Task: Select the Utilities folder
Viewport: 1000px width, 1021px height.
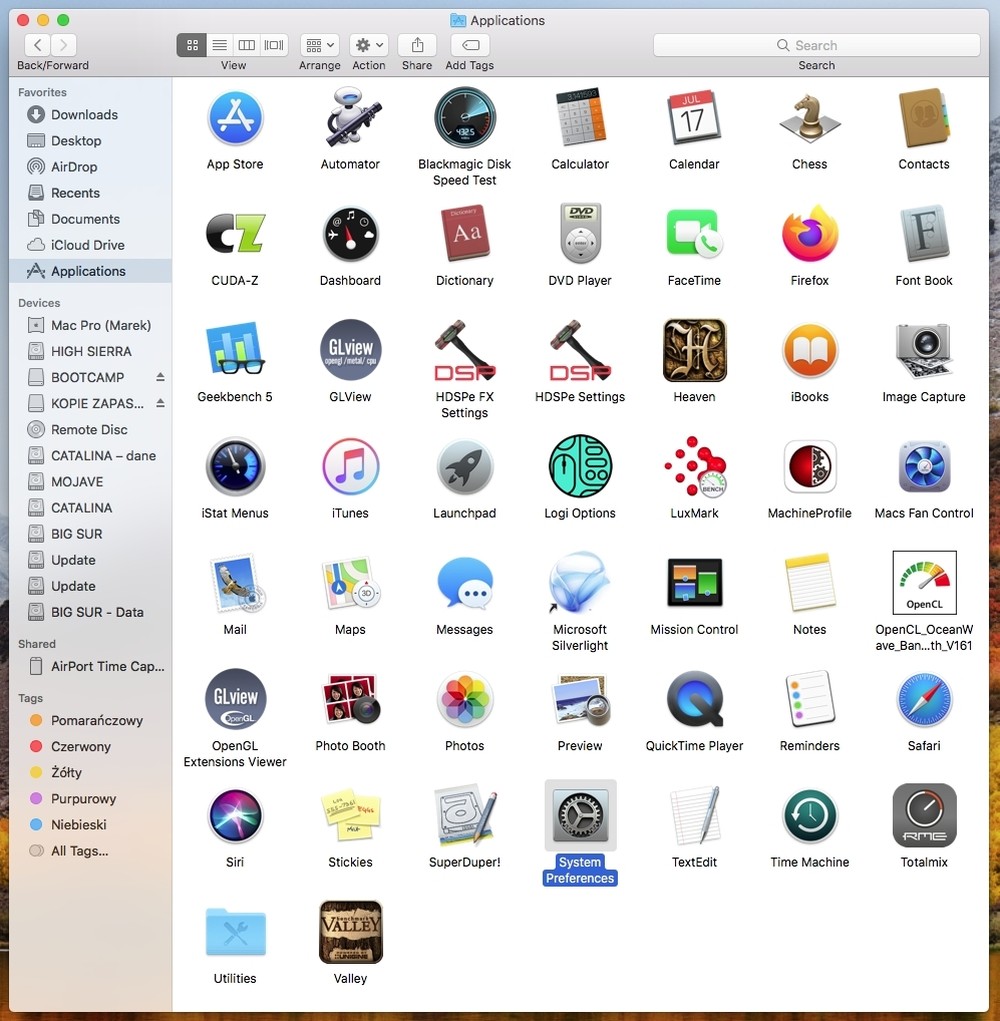Action: pos(235,932)
